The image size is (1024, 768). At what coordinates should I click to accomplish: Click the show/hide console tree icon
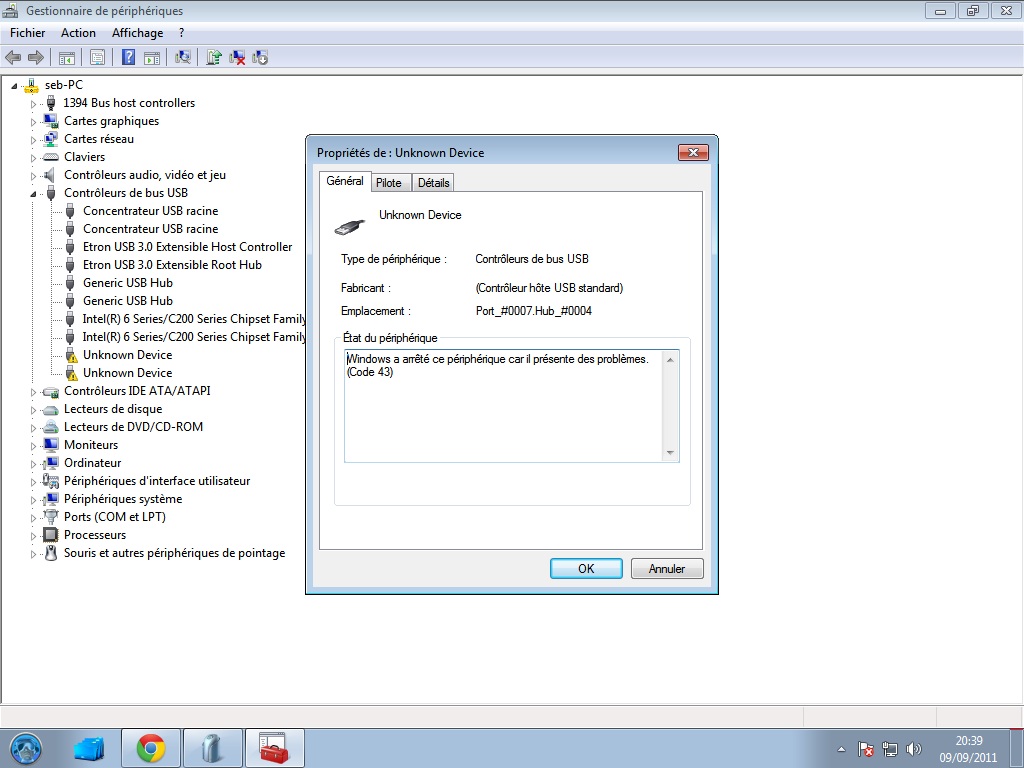point(67,57)
